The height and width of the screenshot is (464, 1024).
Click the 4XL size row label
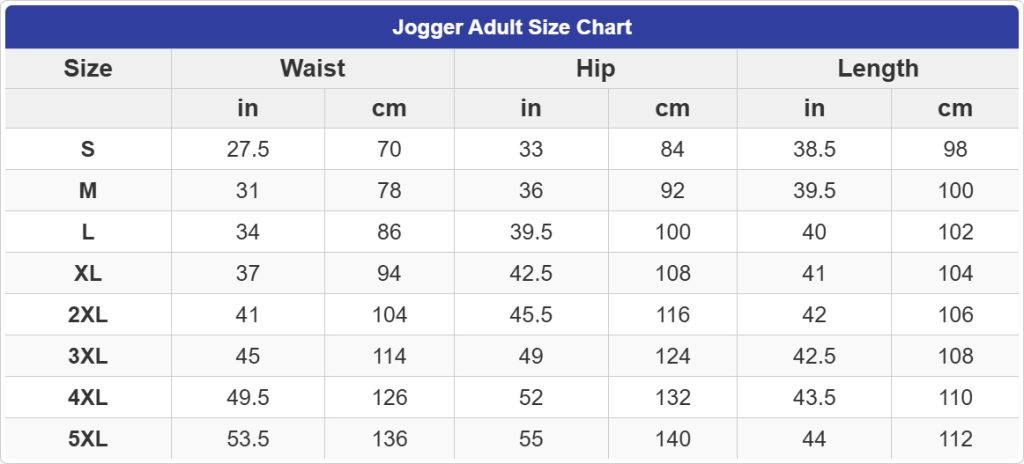(x=88, y=397)
